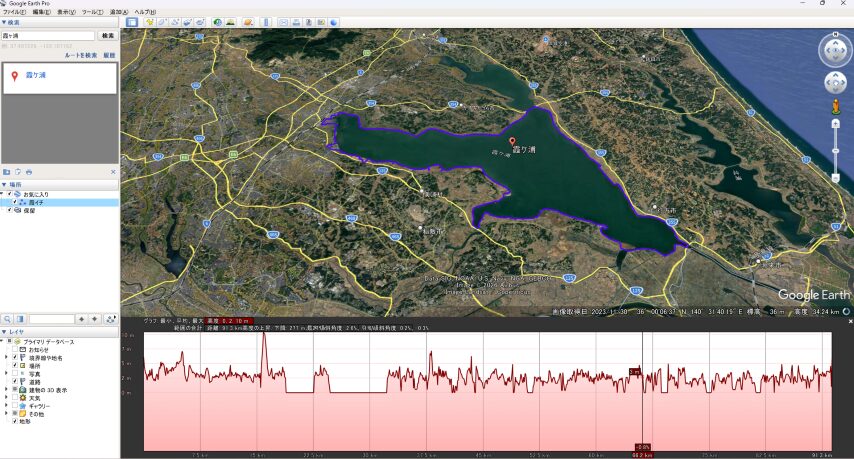
Task: Select the add polygon tool
Action: tap(162, 21)
